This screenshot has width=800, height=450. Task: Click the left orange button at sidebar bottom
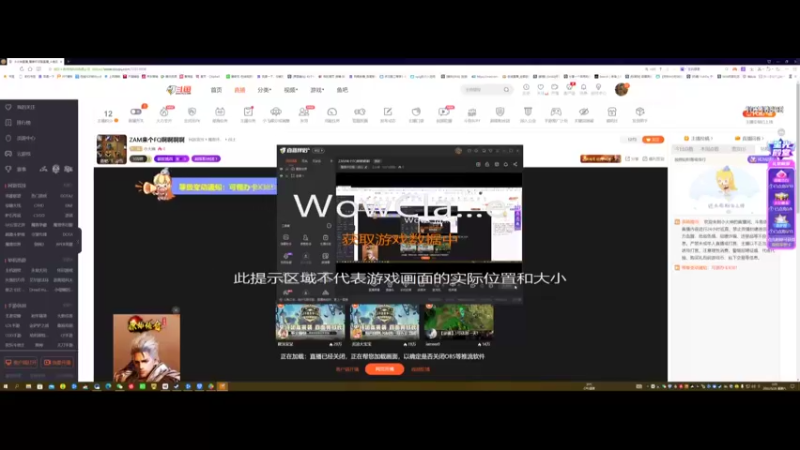coord(21,362)
